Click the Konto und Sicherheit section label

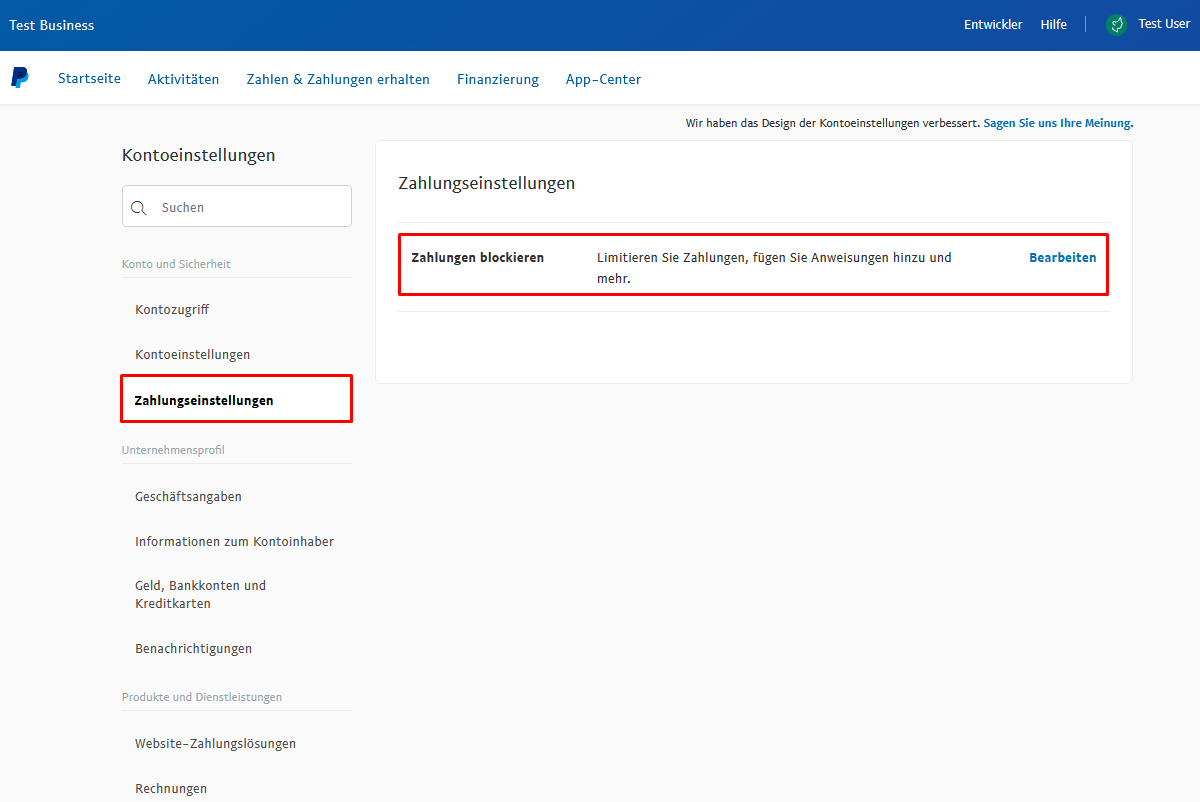[x=176, y=264]
